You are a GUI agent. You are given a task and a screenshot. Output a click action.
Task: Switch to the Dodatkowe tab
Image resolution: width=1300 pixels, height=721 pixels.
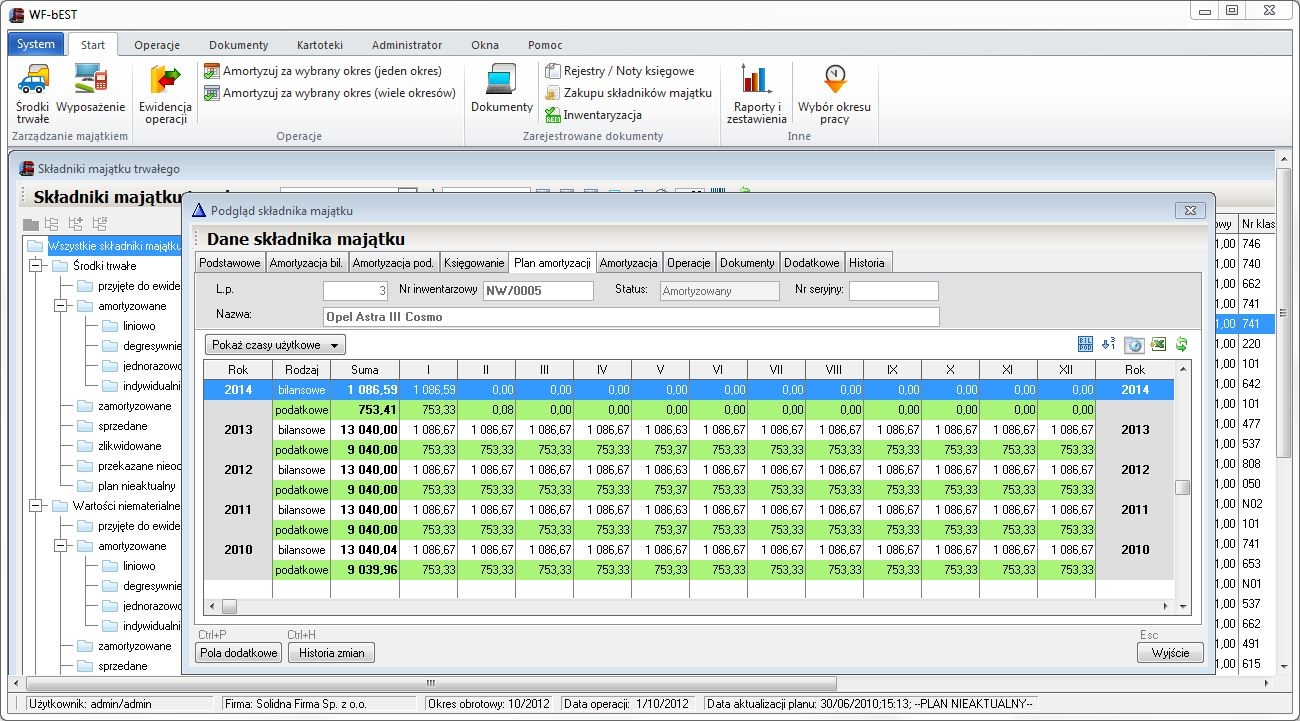pos(812,263)
